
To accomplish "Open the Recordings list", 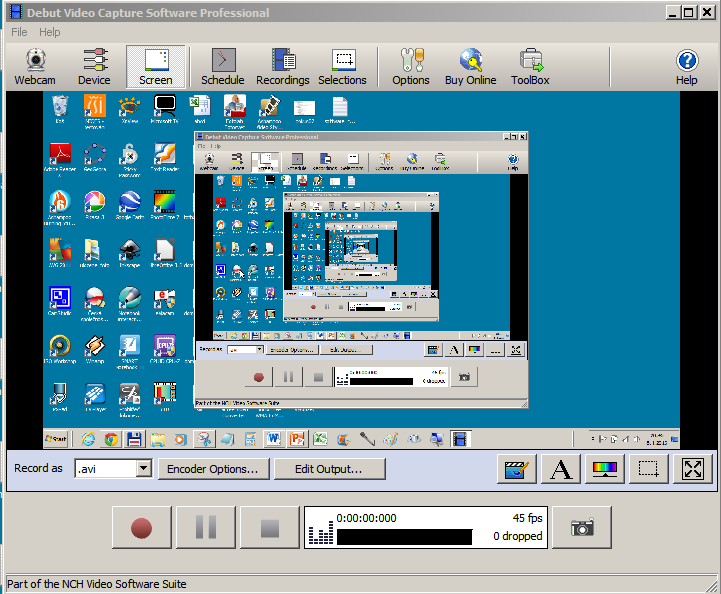I will pyautogui.click(x=283, y=67).
